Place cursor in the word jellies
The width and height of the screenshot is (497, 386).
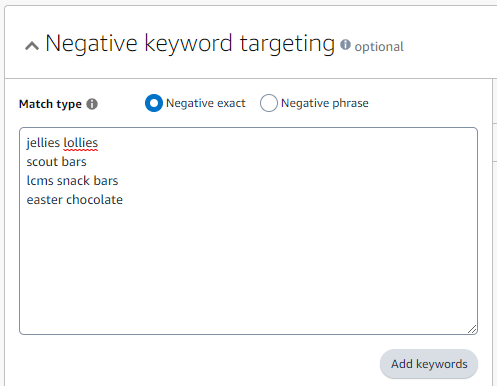(43, 143)
